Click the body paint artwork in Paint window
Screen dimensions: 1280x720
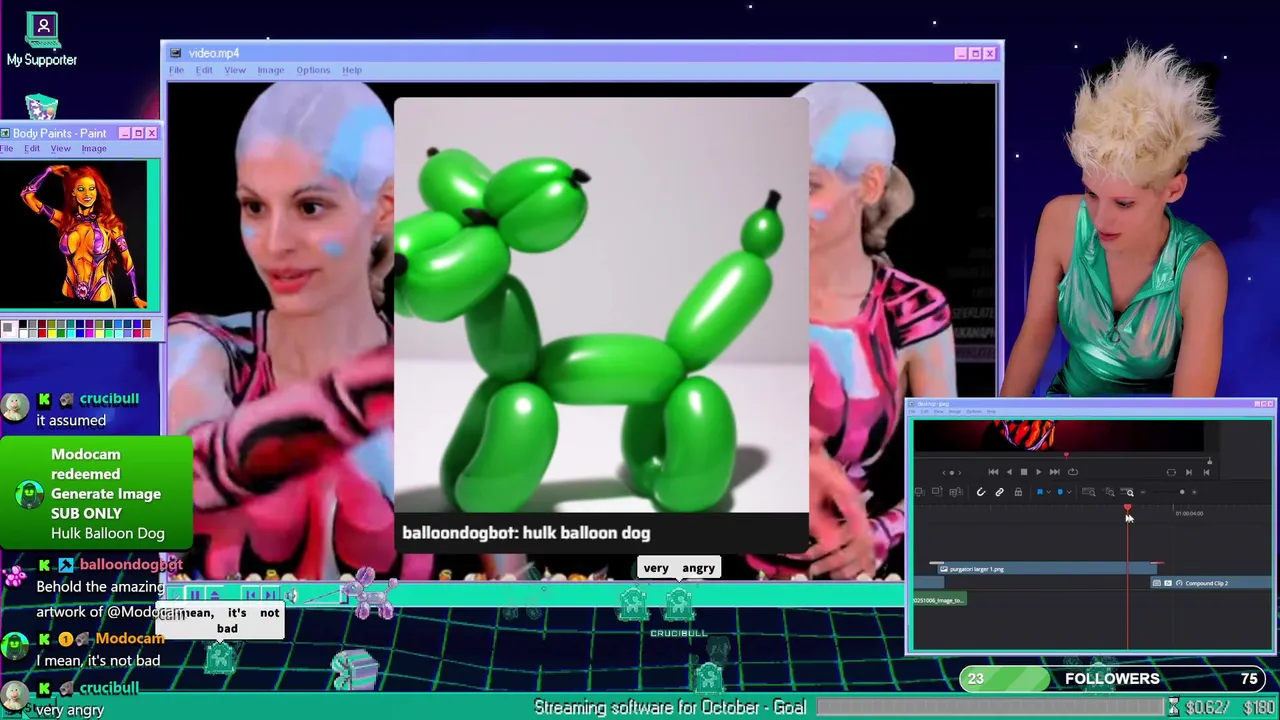point(75,234)
